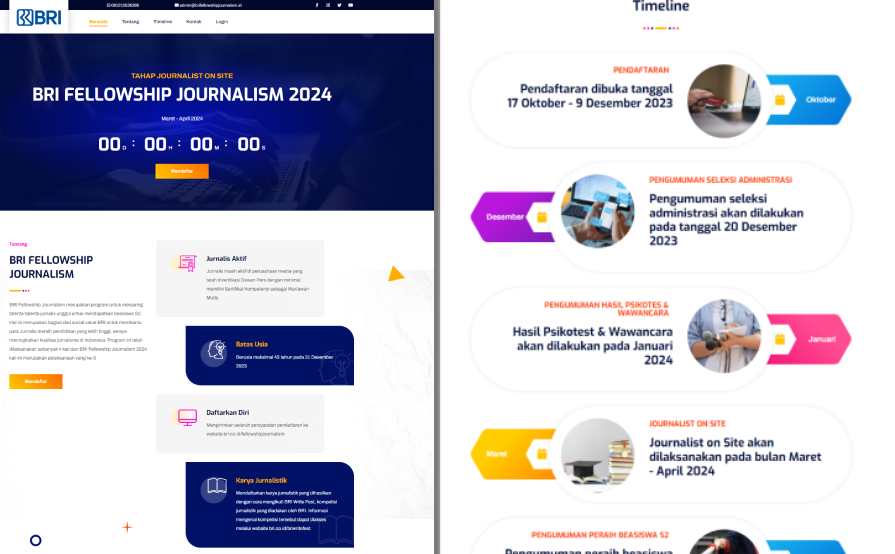This screenshot has height=554, width=895.
Task: Click the calendar icon on Oktober tag
Action: click(780, 100)
